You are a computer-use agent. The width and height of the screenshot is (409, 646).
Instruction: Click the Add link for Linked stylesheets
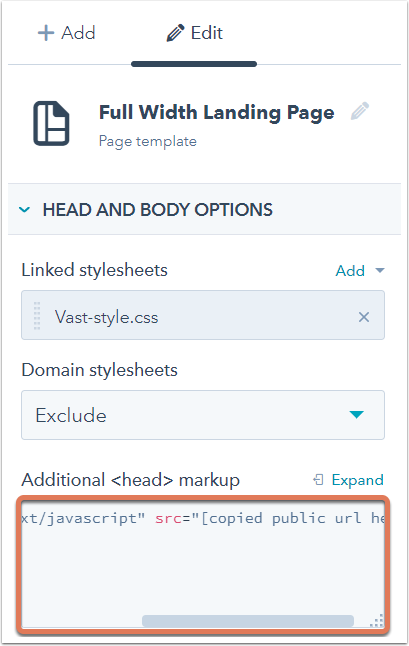pyautogui.click(x=350, y=271)
